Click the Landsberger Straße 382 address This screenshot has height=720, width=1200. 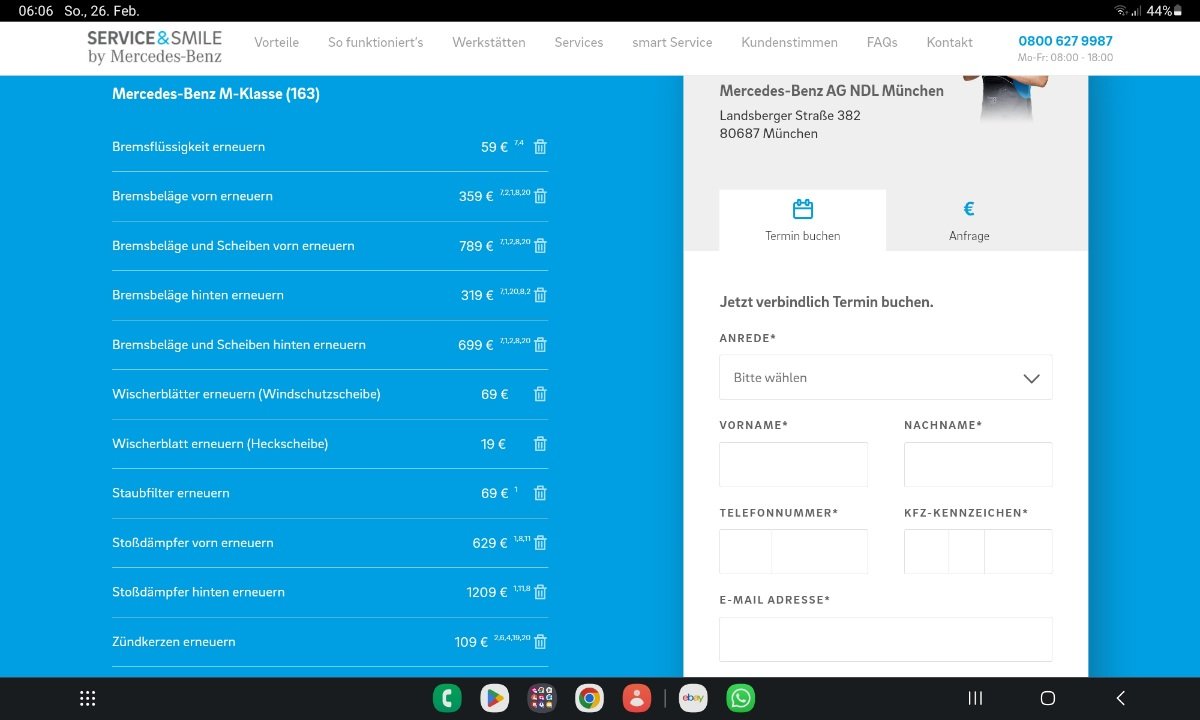pos(790,115)
